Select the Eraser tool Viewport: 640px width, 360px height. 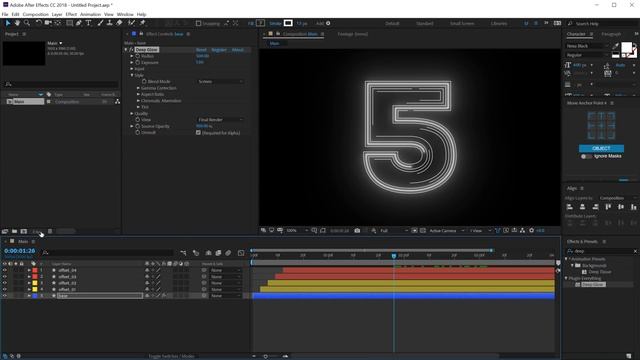point(119,23)
